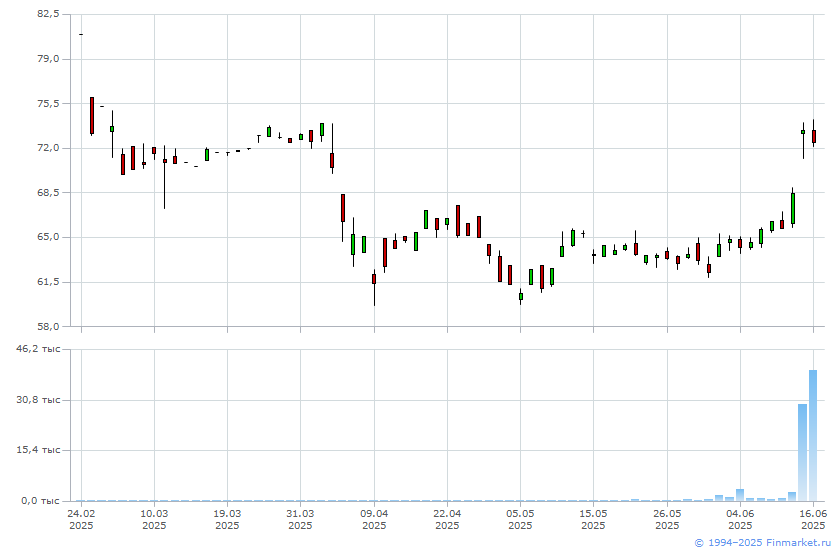Click the 68,5 price axis label
This screenshot has width=840, height=550.
tap(48, 192)
